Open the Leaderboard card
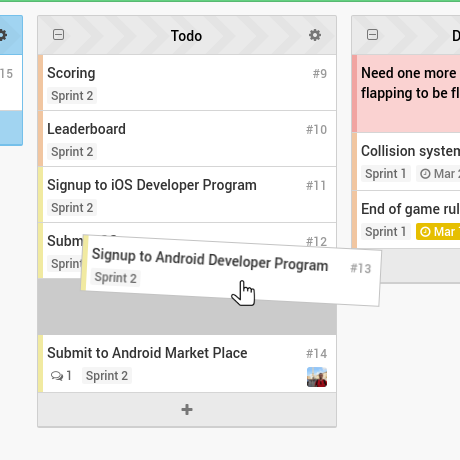This screenshot has height=460, width=460. (x=189, y=139)
